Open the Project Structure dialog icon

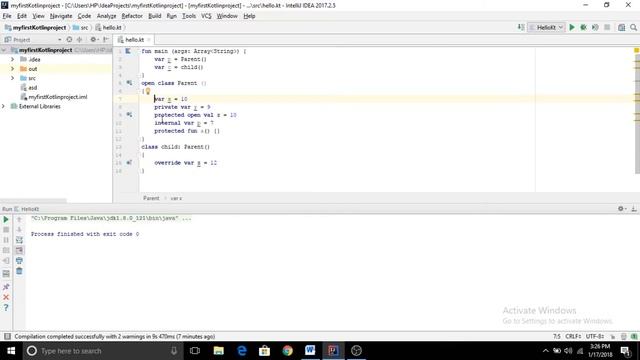click(x=621, y=27)
